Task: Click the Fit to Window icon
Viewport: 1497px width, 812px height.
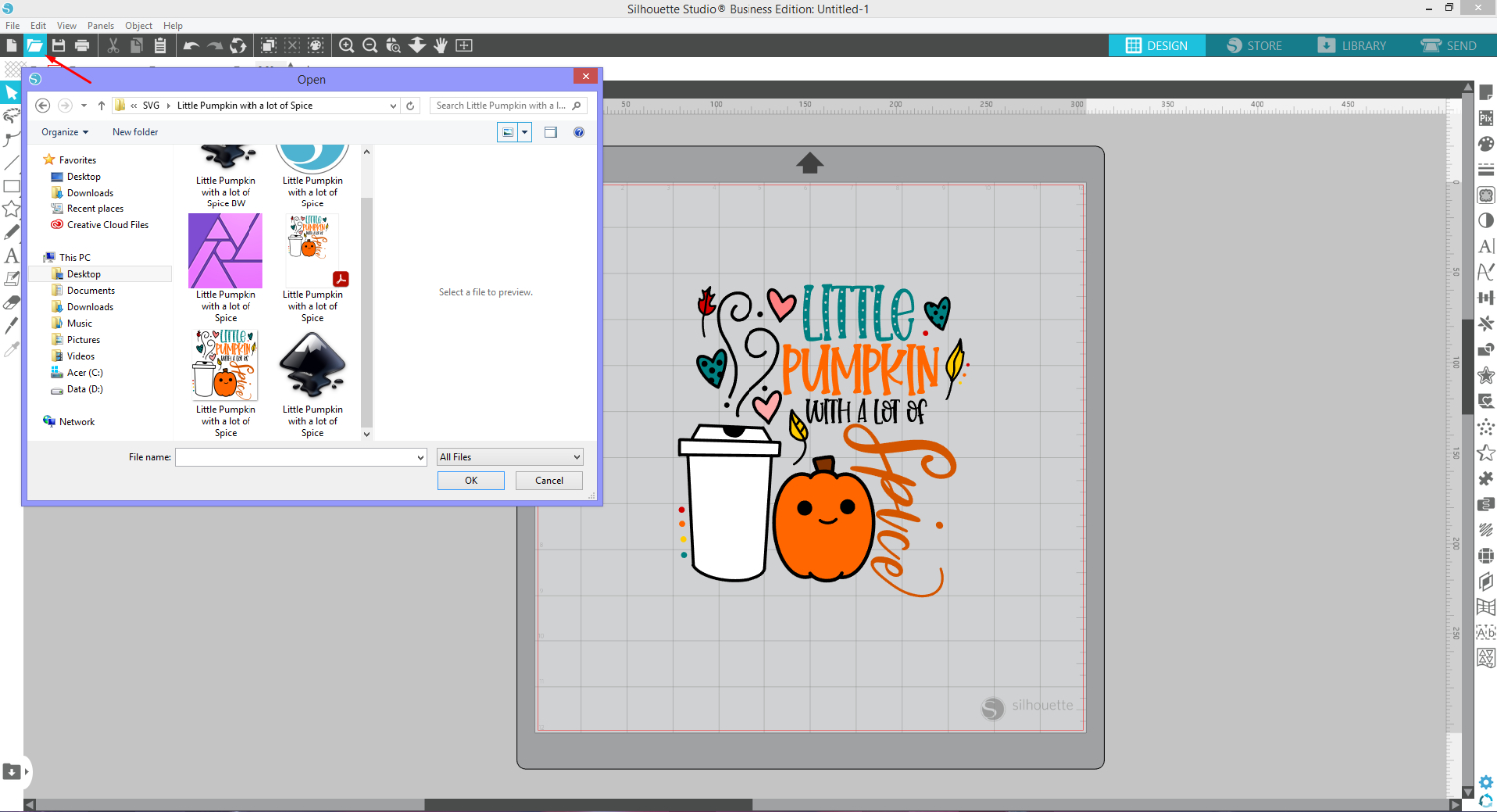Action: click(464, 45)
